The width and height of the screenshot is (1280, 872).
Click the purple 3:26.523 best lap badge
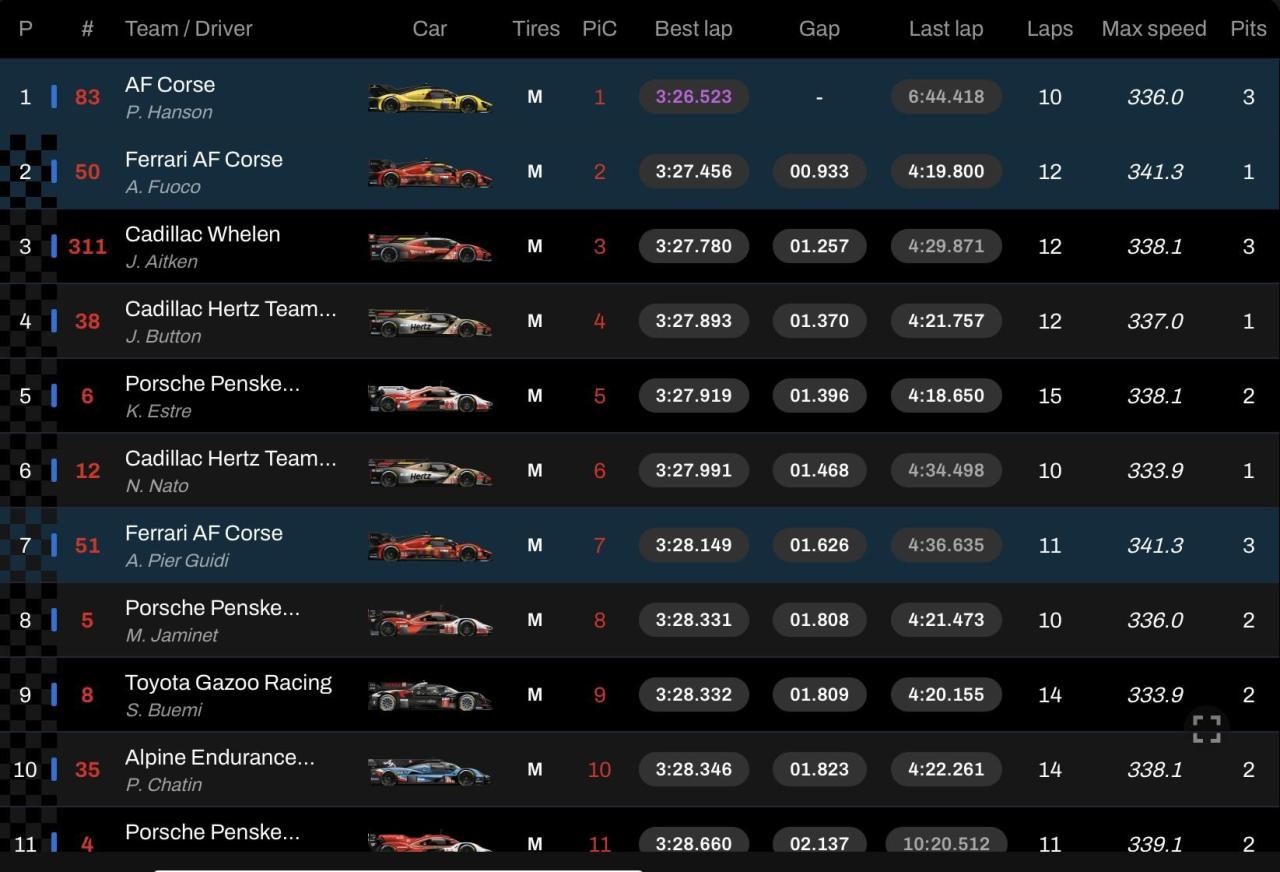click(x=694, y=97)
